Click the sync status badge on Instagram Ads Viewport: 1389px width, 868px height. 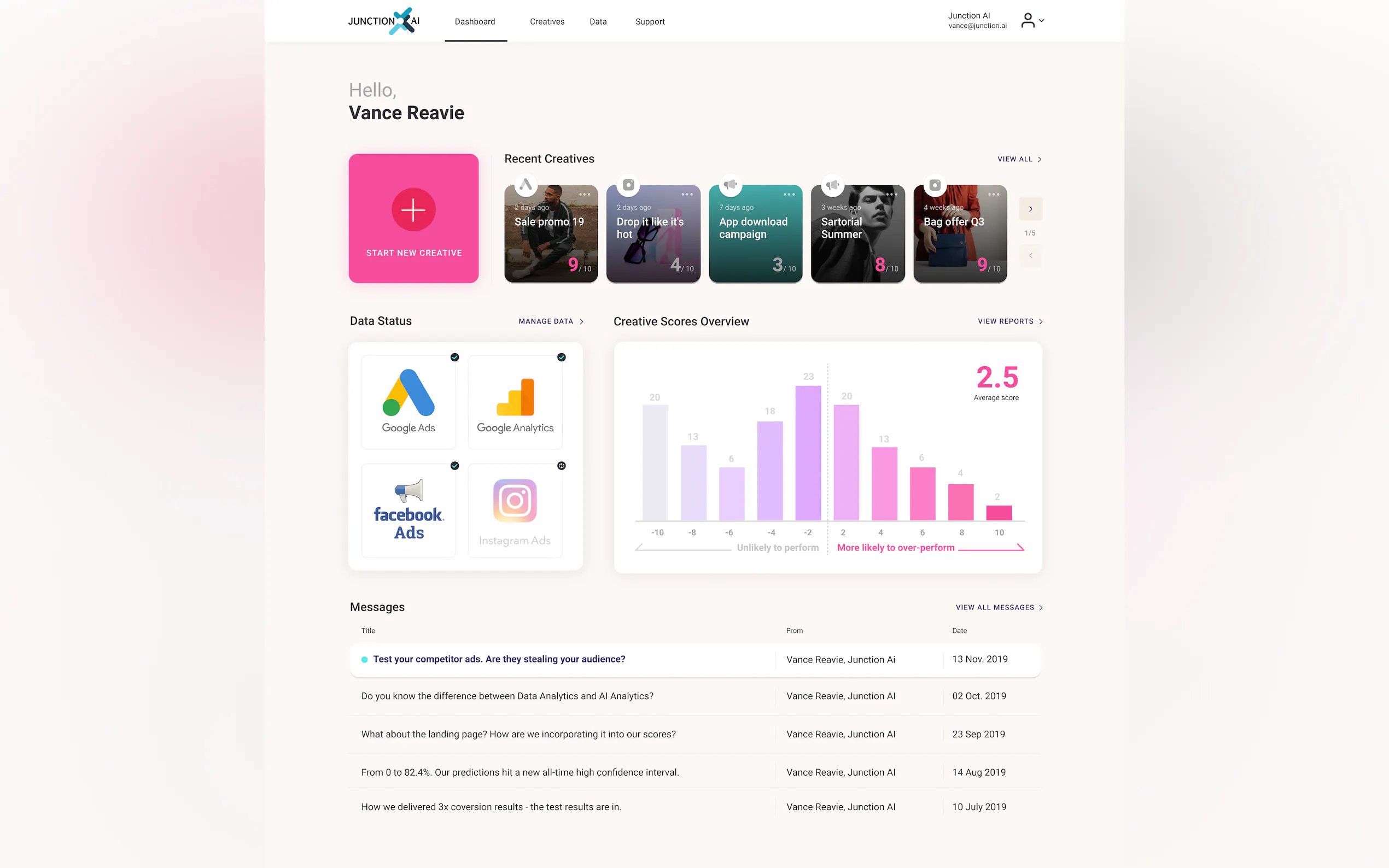(x=562, y=466)
